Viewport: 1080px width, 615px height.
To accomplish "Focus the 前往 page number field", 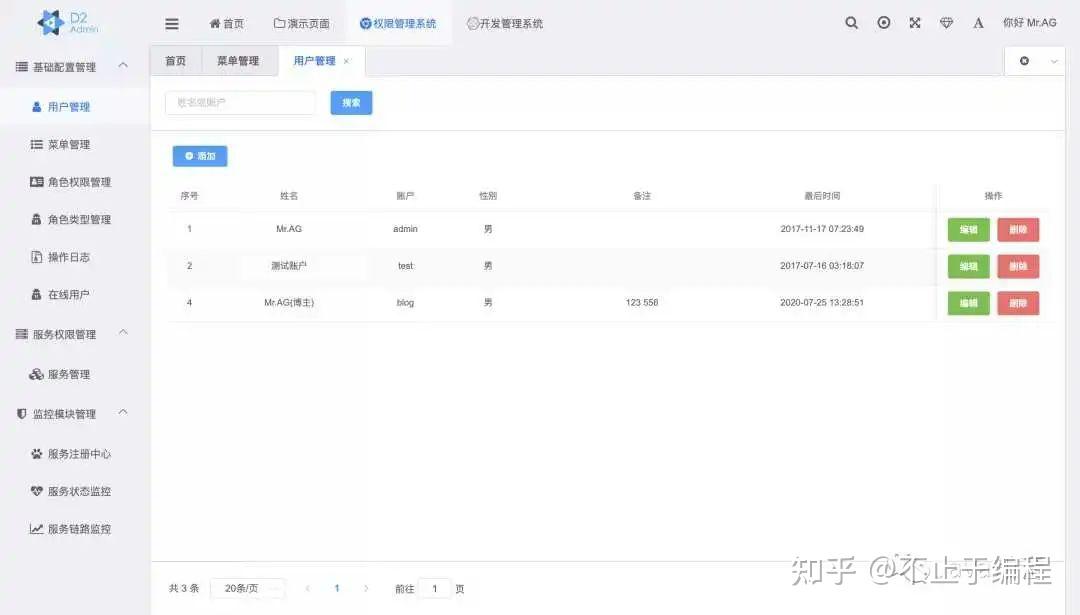I will [x=435, y=589].
